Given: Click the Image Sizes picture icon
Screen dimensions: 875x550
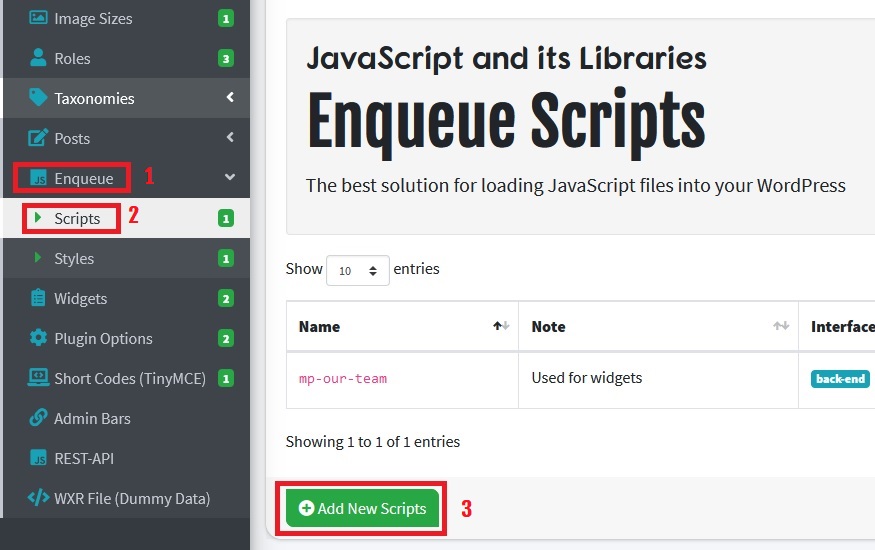Looking at the screenshot, I should coord(38,18).
